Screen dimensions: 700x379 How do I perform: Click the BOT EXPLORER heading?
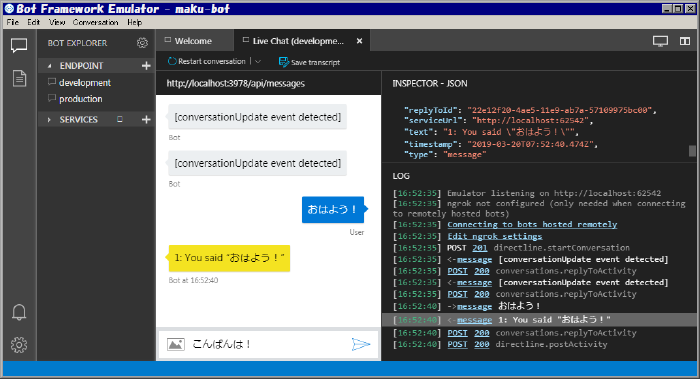click(x=77, y=43)
